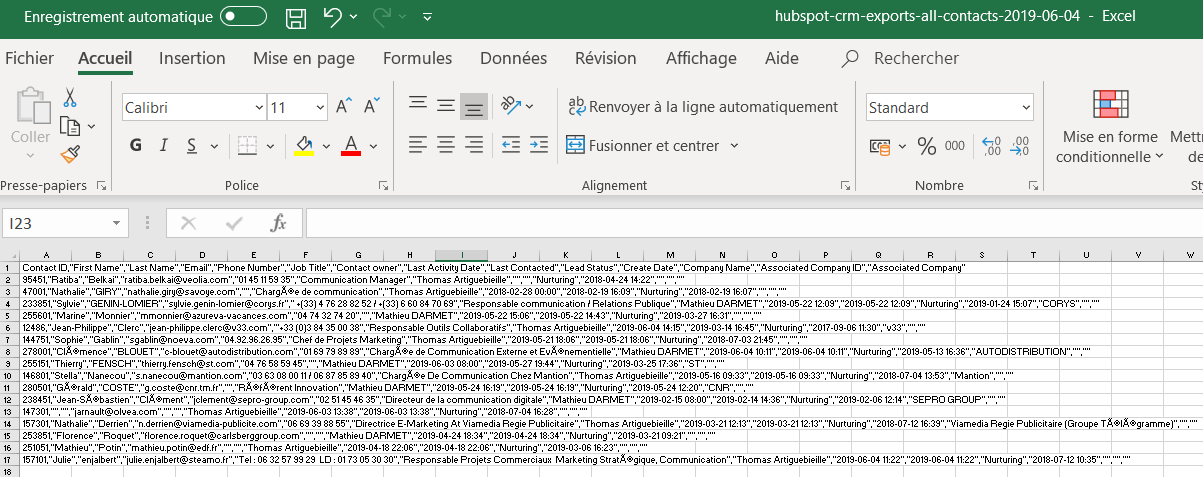Open Presse-papiers pane launcher
The image size is (1203, 477).
tap(101, 186)
